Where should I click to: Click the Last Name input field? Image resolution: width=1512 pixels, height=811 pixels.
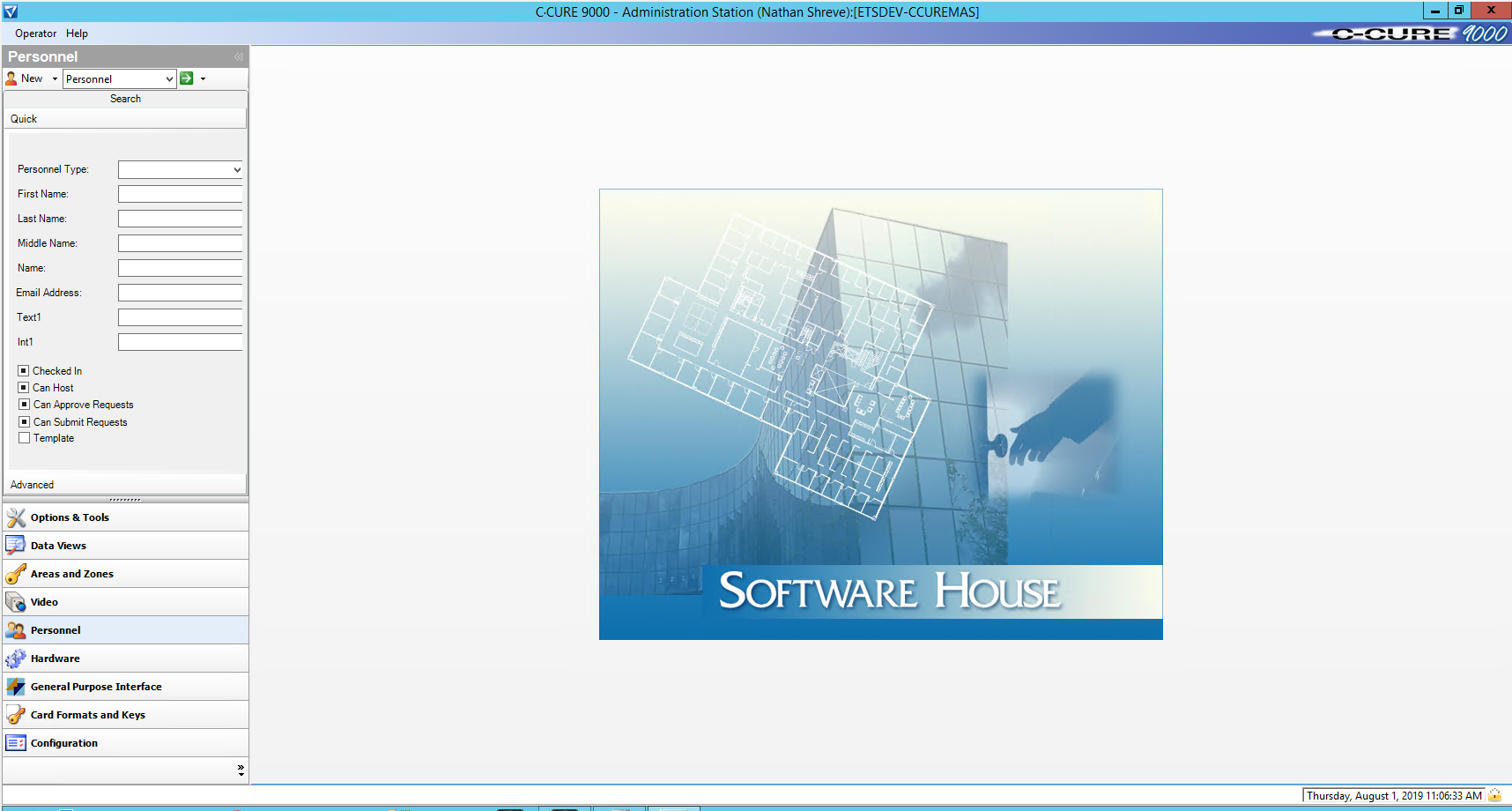coord(180,219)
